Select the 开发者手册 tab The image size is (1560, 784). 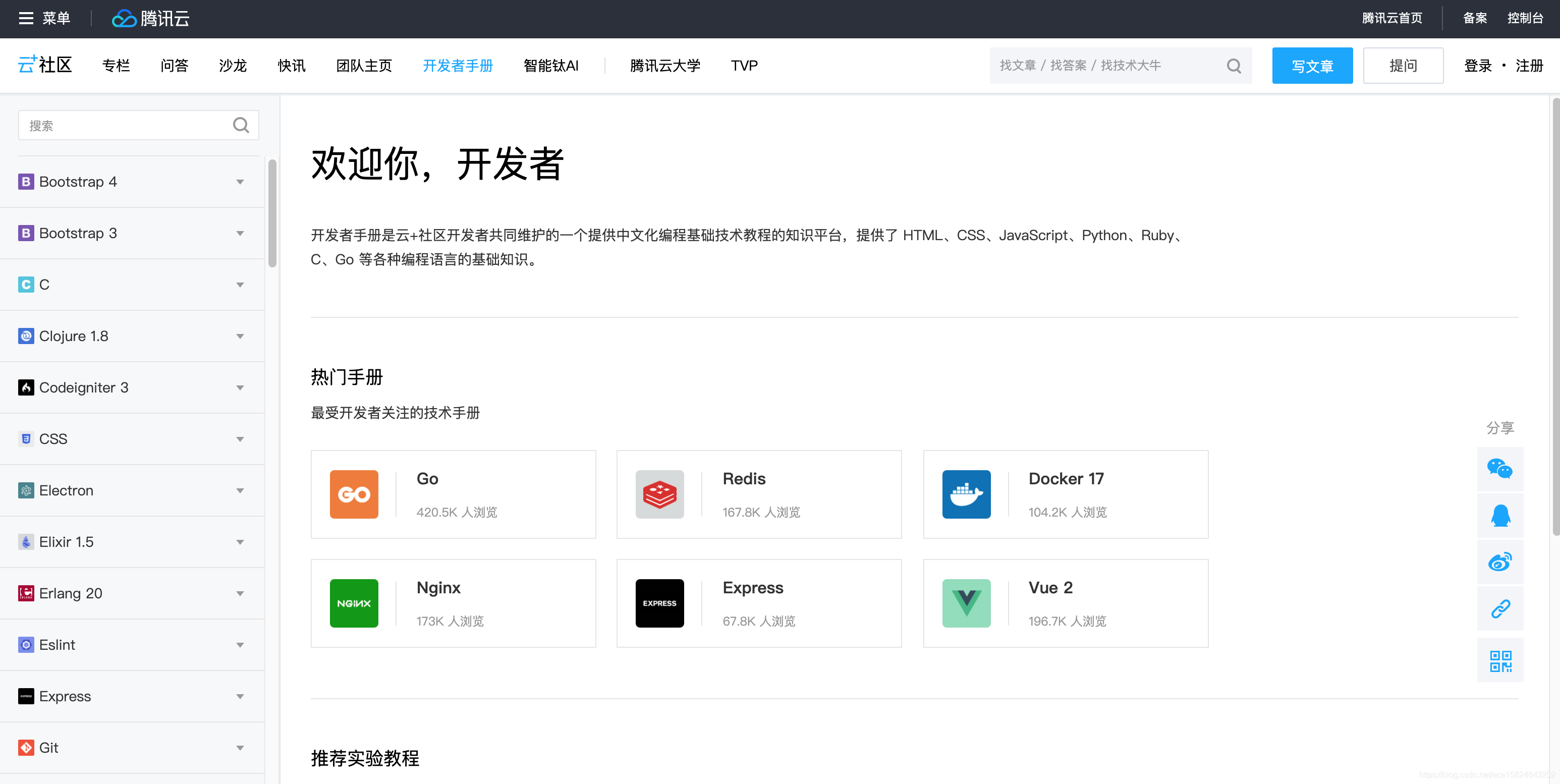458,66
